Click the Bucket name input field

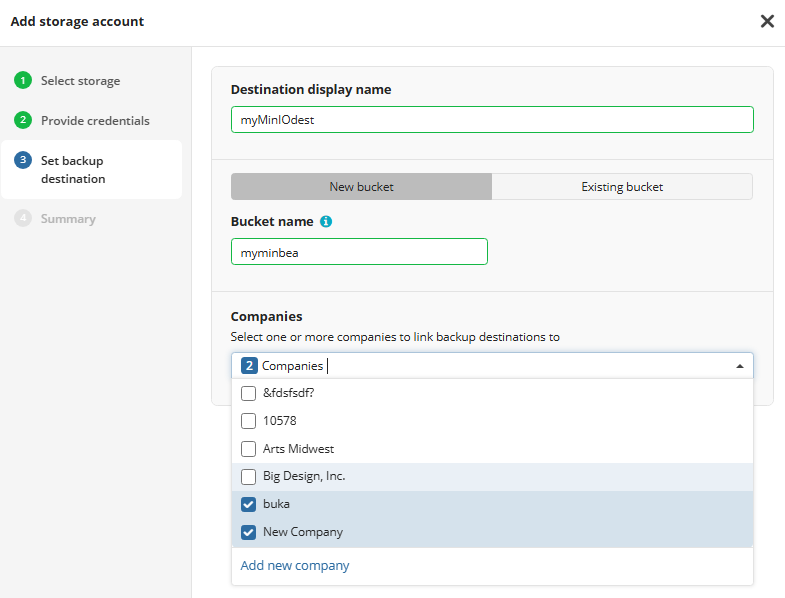pyautogui.click(x=359, y=252)
